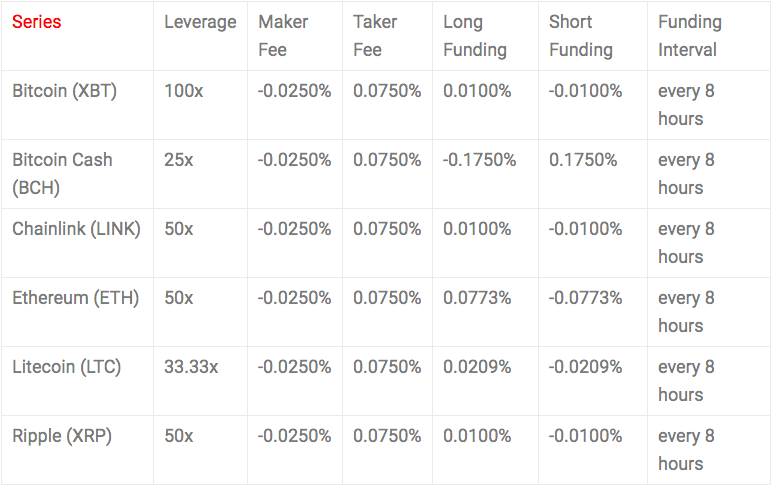
Task: Click the Taker Fee column header
Action: pyautogui.click(x=375, y=36)
